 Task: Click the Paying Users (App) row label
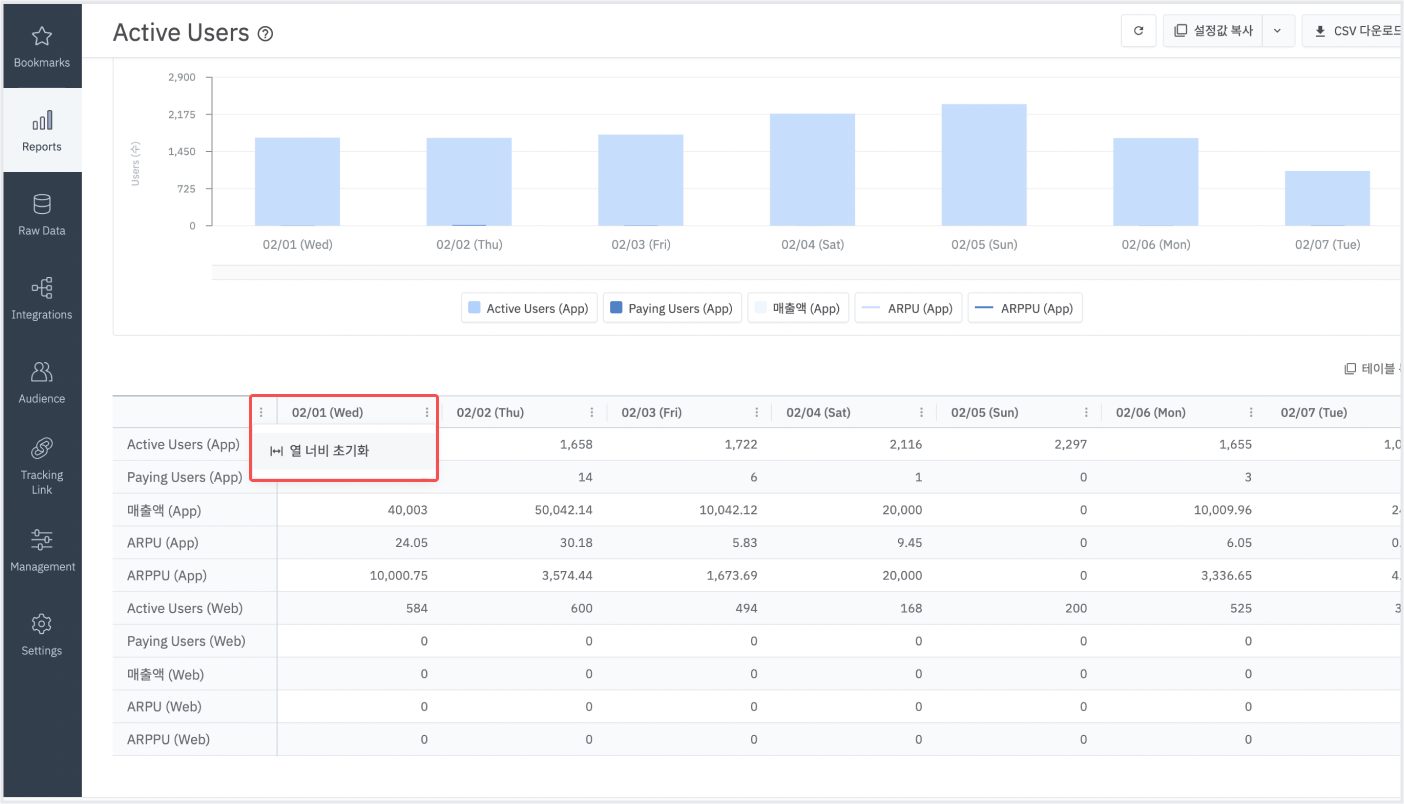(x=184, y=477)
